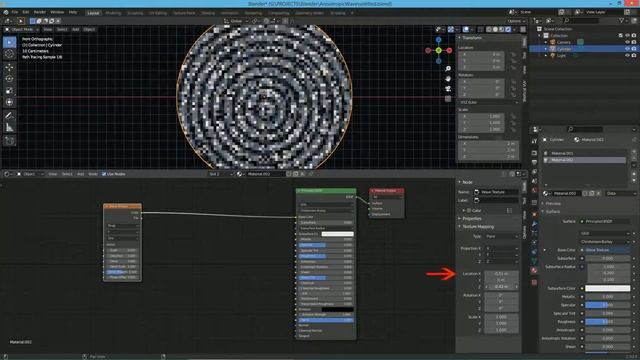Open the Window menu
The image size is (640, 360).
(57, 12)
